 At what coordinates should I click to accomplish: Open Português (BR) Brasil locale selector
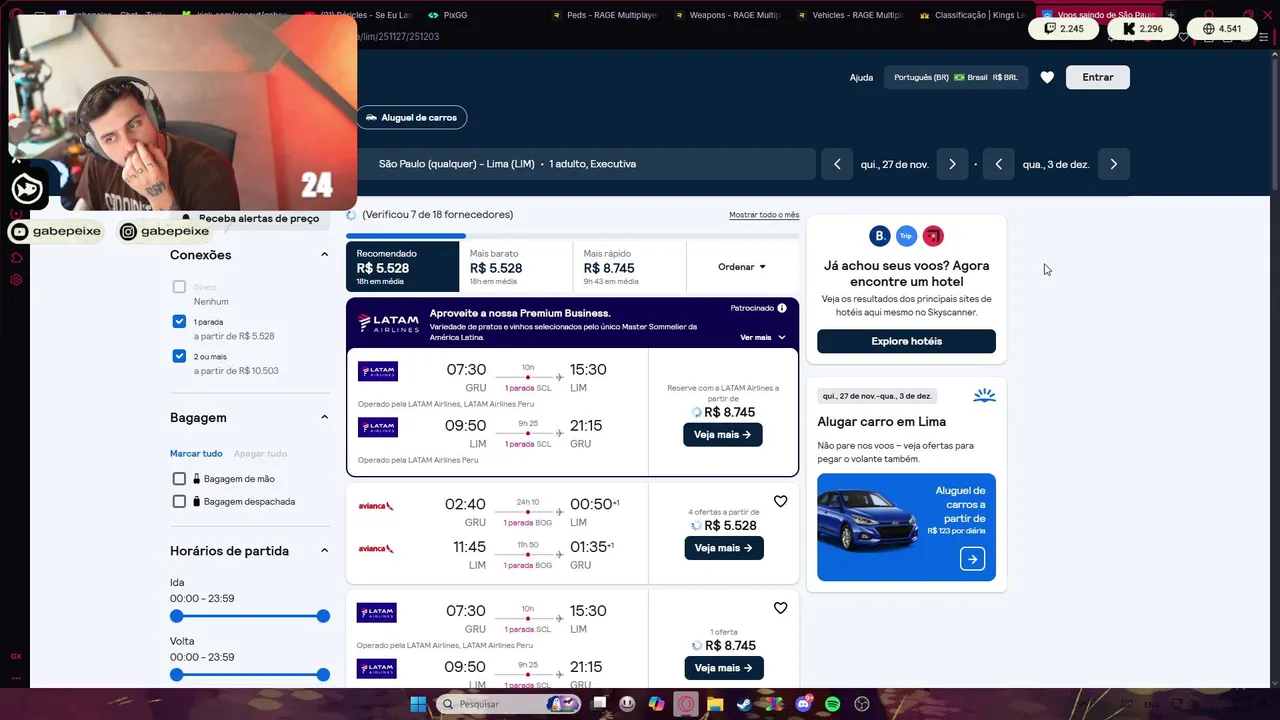click(x=956, y=77)
